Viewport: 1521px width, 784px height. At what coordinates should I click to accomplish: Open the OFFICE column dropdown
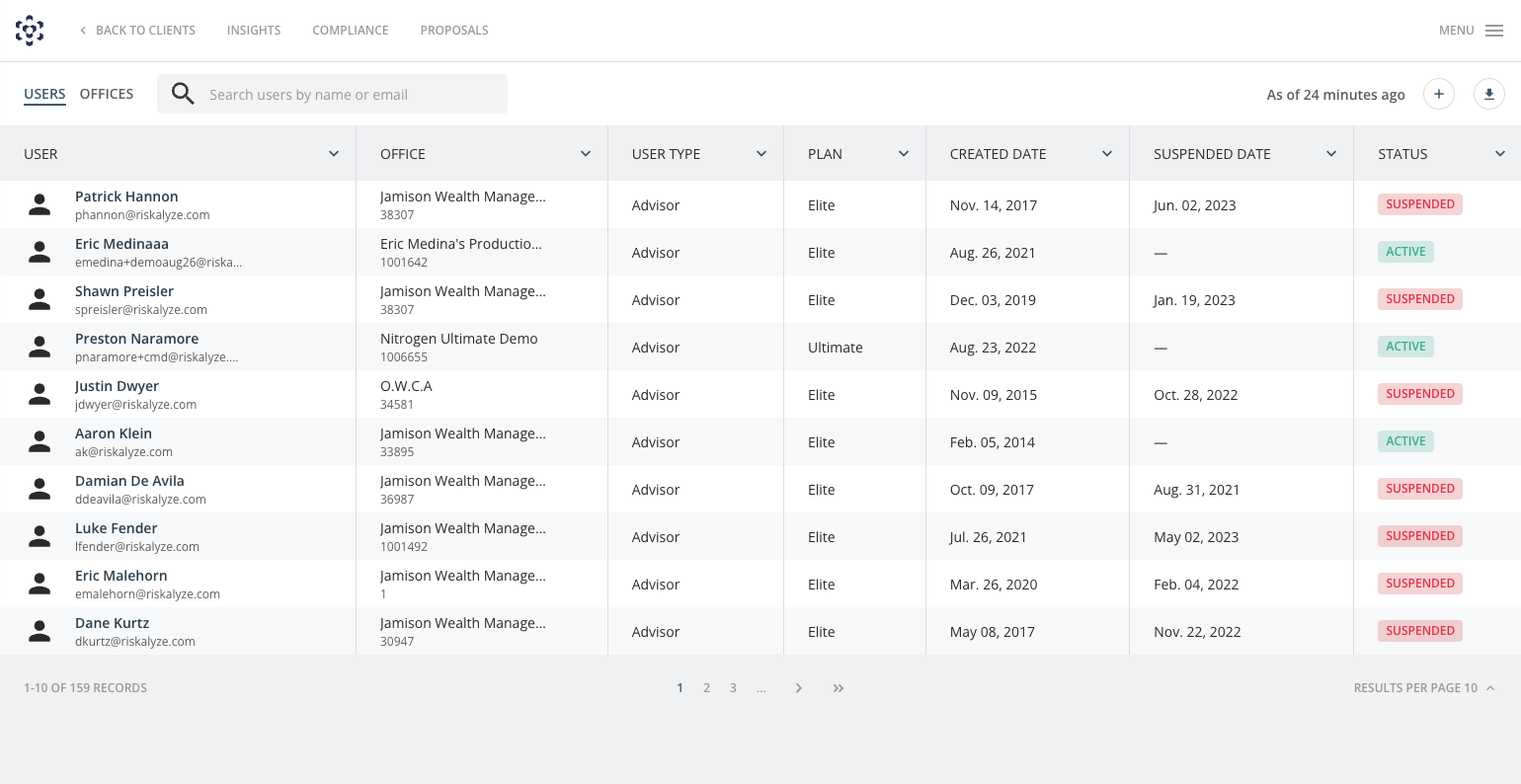tap(586, 154)
